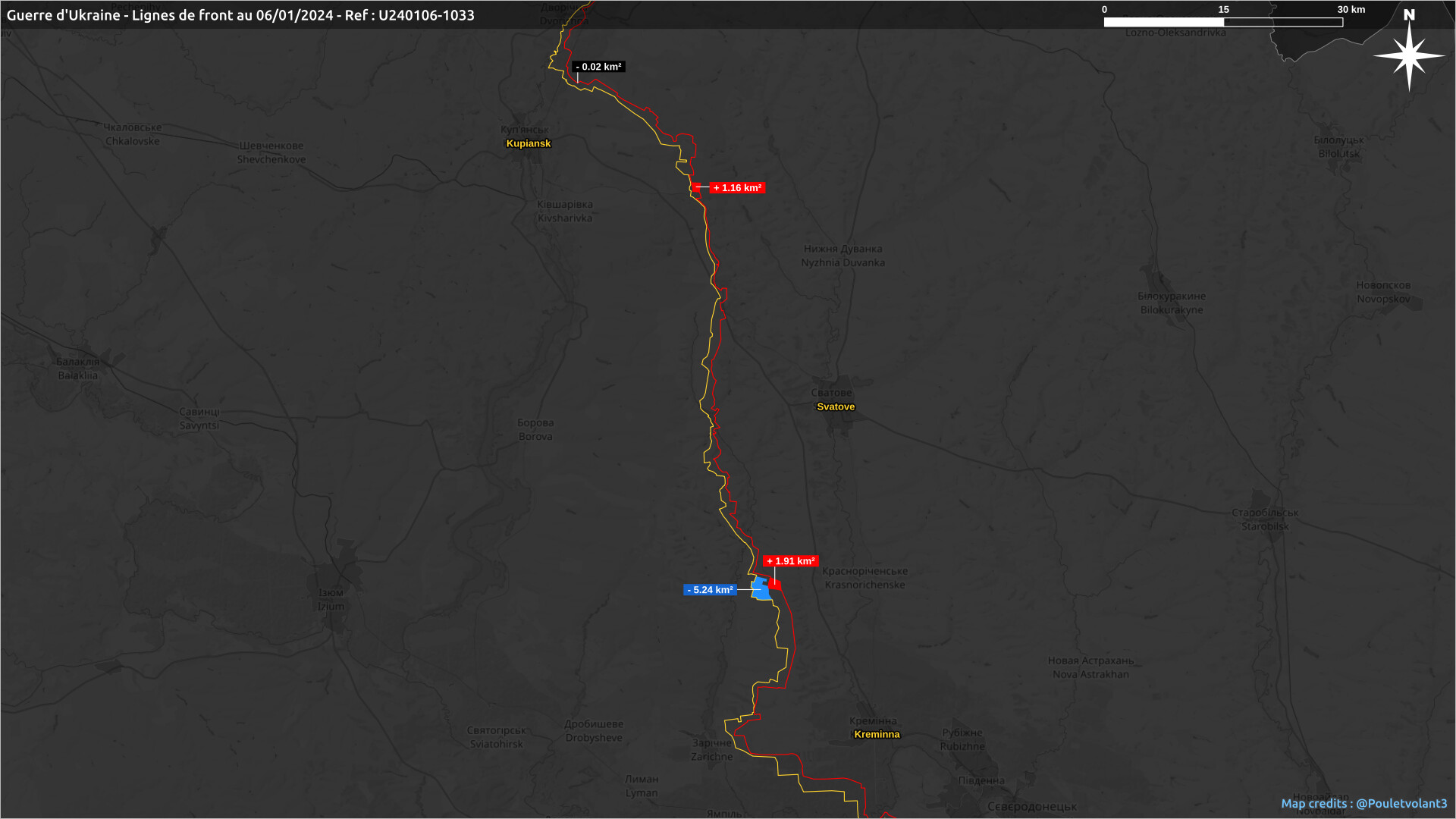
Task: Click the -0.02 km² black label
Action: coord(598,67)
